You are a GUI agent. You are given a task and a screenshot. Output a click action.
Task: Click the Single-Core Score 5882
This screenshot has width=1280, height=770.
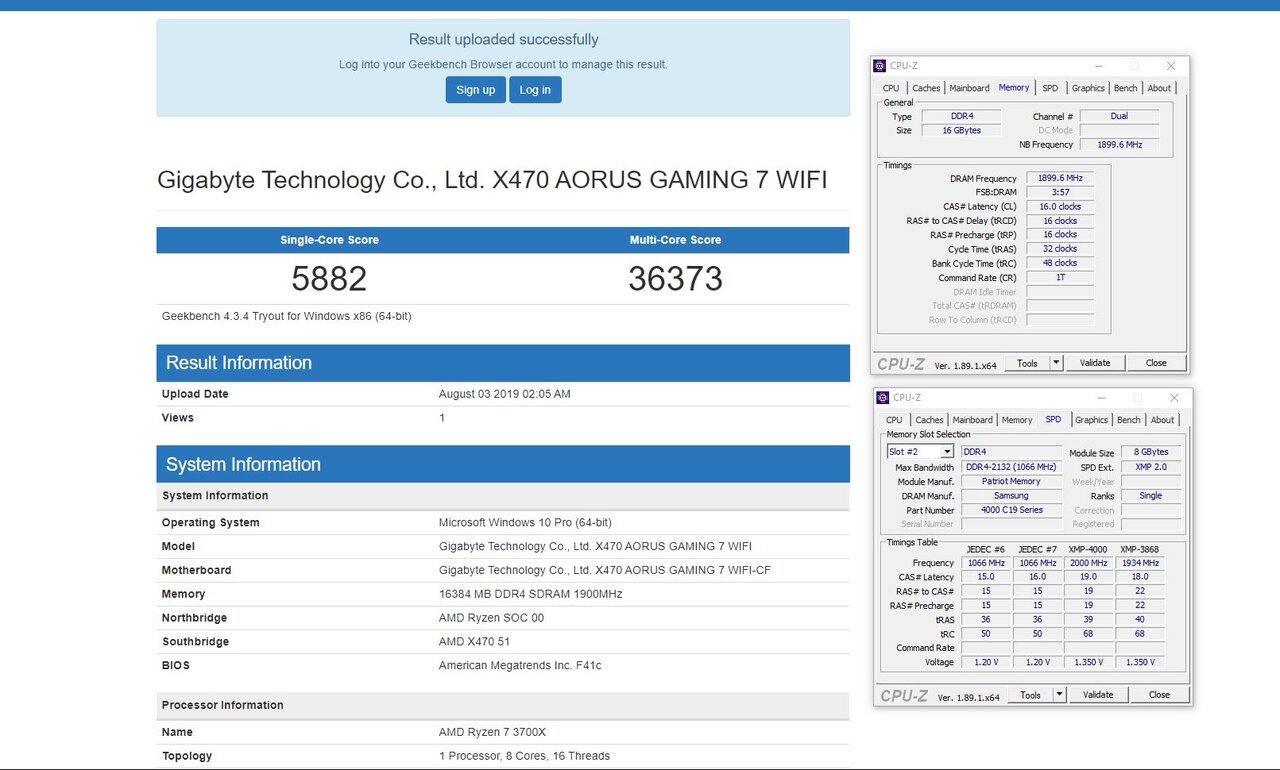click(329, 279)
